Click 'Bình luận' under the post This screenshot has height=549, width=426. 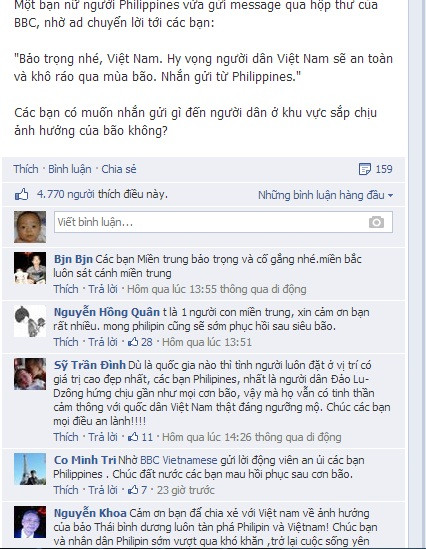click(x=70, y=169)
